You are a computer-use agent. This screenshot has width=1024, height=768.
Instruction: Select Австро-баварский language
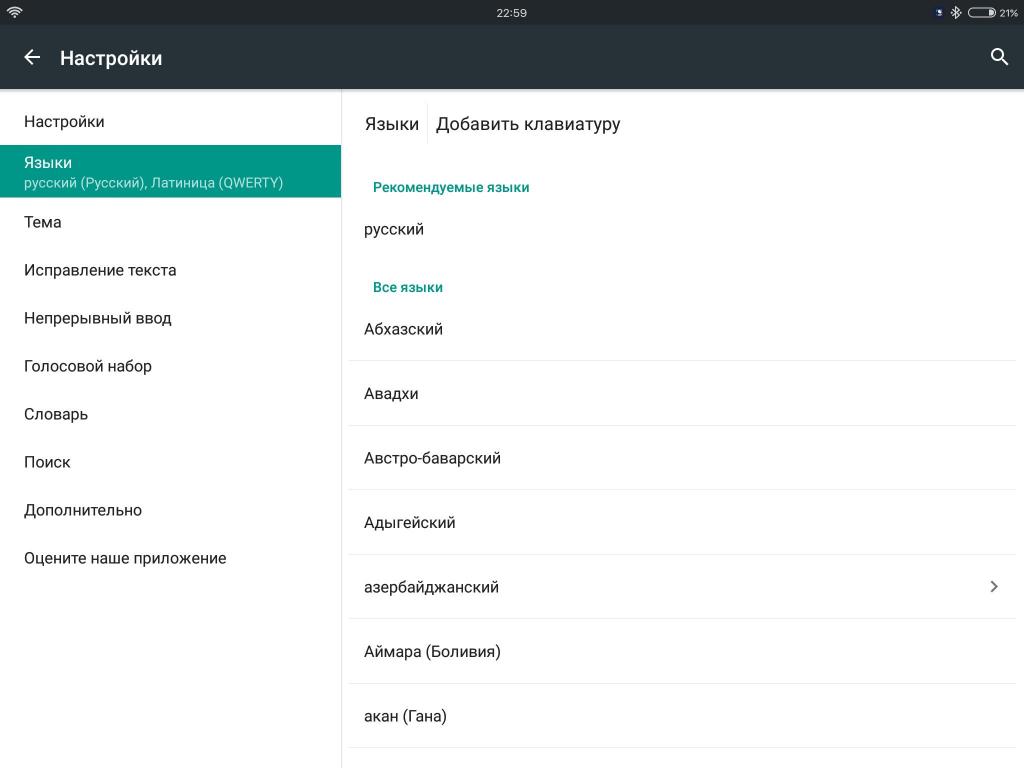coord(682,458)
